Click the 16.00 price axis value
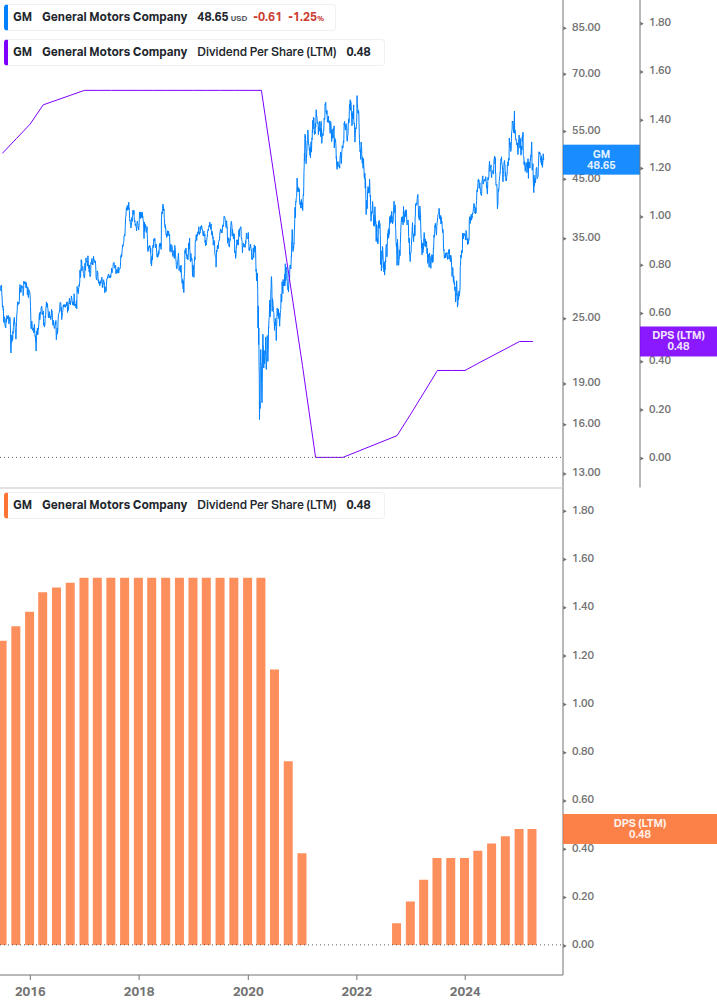The height and width of the screenshot is (1005, 717). [586, 424]
